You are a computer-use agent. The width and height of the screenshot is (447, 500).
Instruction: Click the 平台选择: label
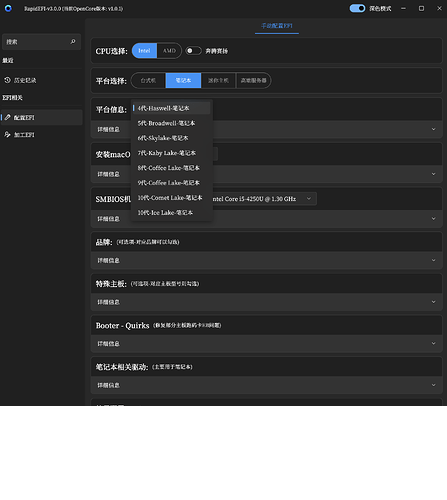point(111,81)
